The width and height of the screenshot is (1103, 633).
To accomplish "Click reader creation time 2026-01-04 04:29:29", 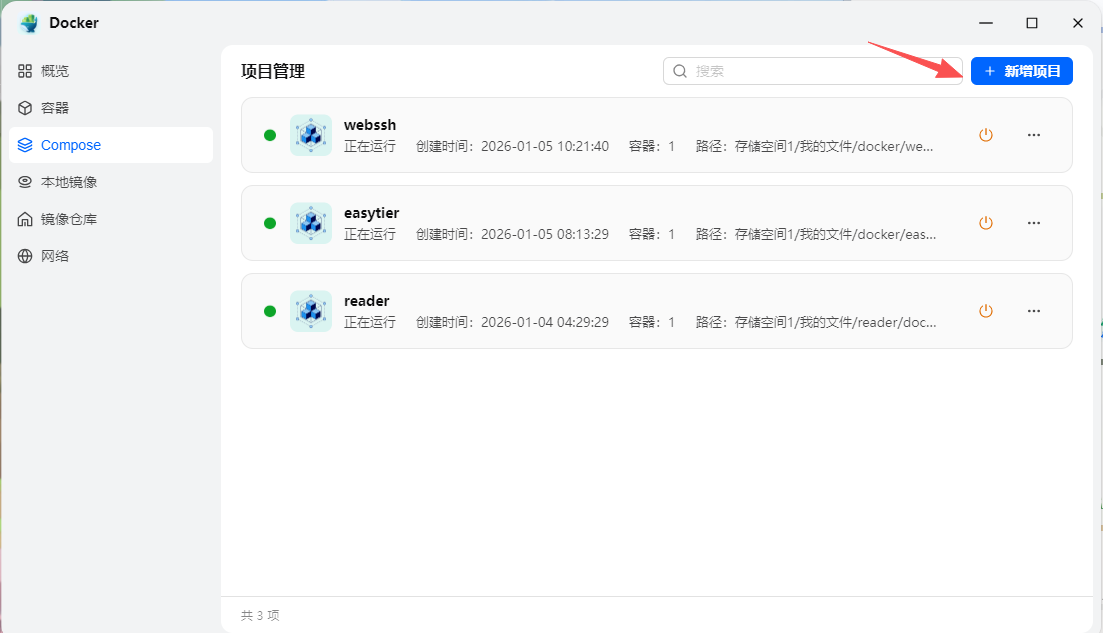I will click(x=512, y=322).
